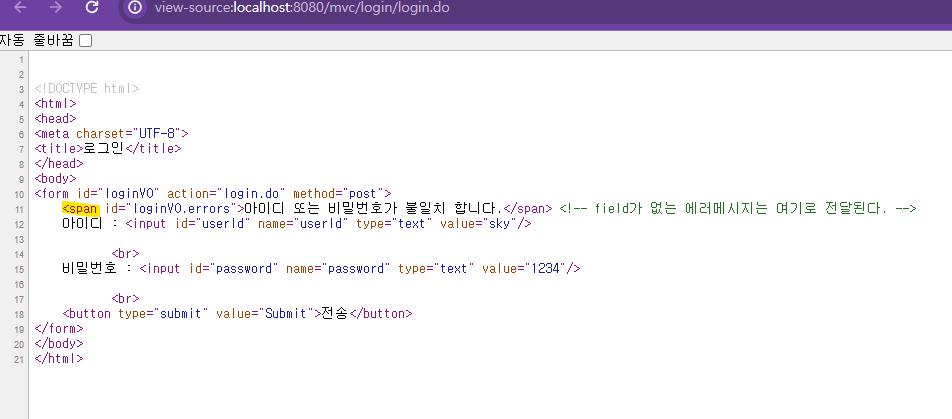Viewport: 952px width, 419px height.
Task: Click the <br> tag on line 14
Action: pyautogui.click(x=126, y=253)
